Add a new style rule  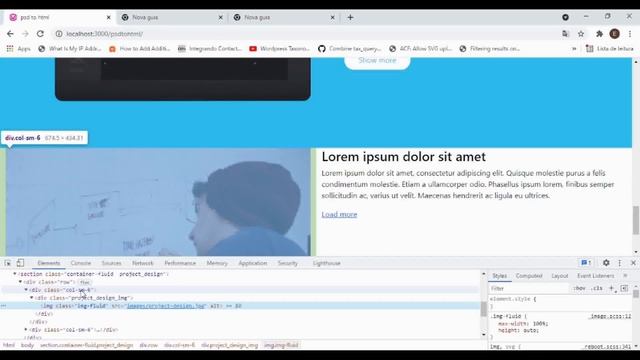pos(611,288)
